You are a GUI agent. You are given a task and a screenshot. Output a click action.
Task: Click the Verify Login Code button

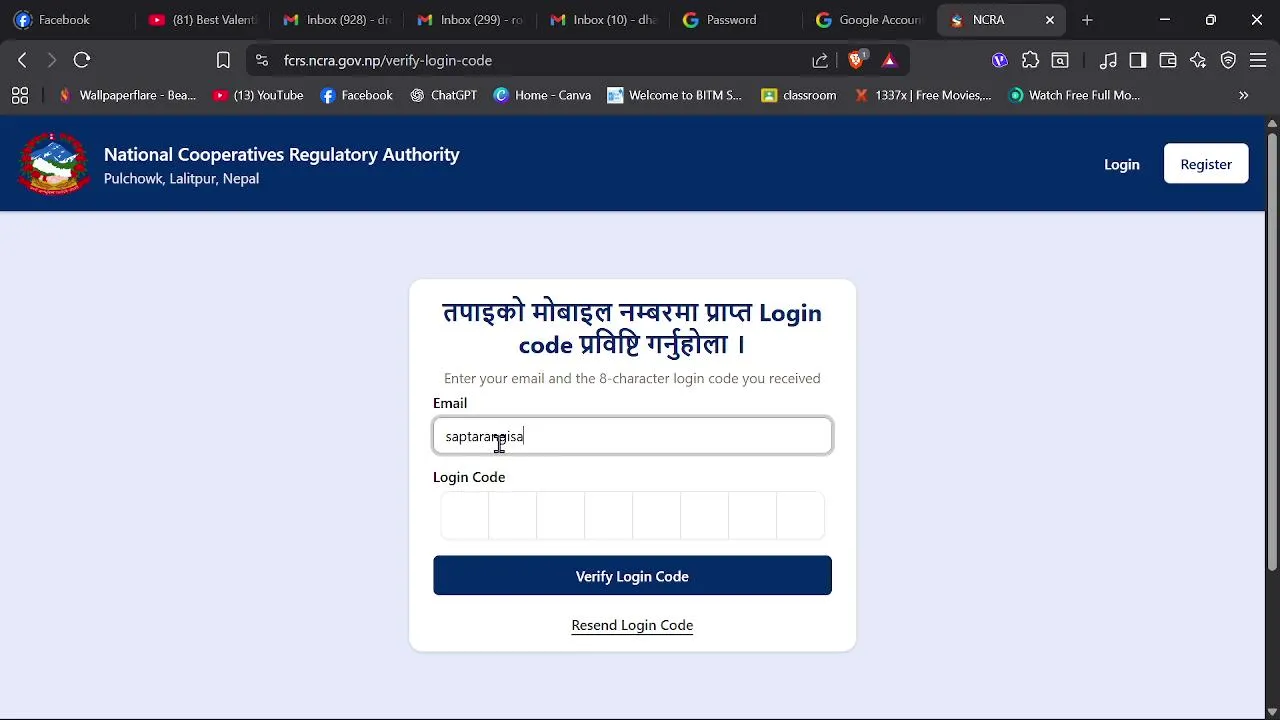(x=632, y=576)
